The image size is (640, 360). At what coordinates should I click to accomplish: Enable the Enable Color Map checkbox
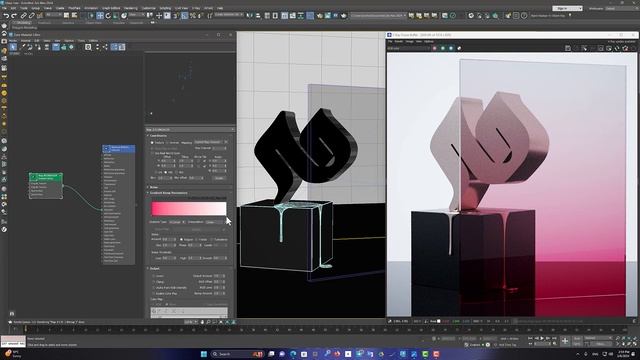(x=154, y=293)
